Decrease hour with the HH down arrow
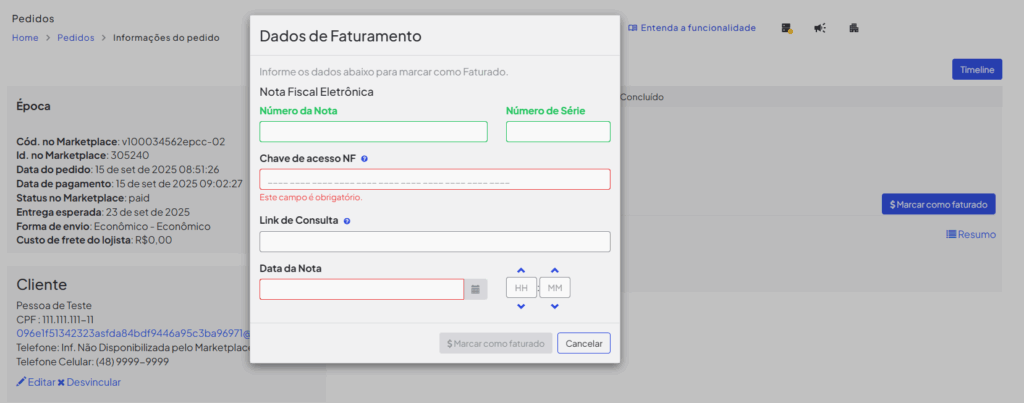Screen dimensions: 1024x403 pyautogui.click(x=520, y=306)
